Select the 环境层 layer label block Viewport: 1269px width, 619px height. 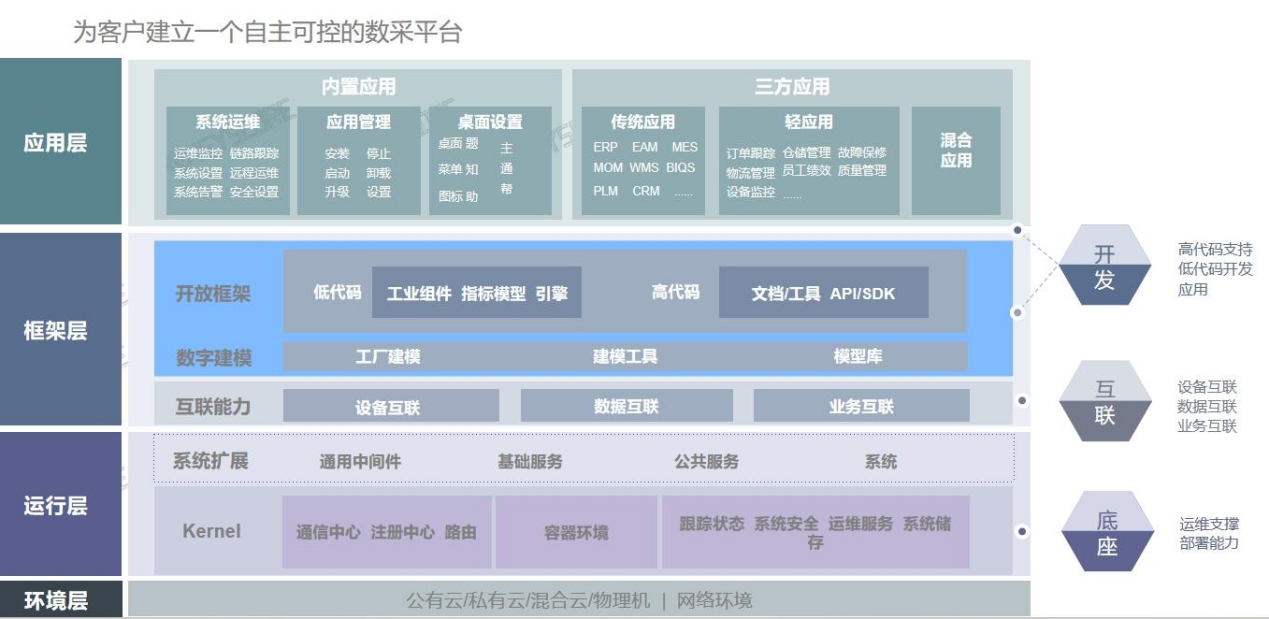tap(61, 600)
